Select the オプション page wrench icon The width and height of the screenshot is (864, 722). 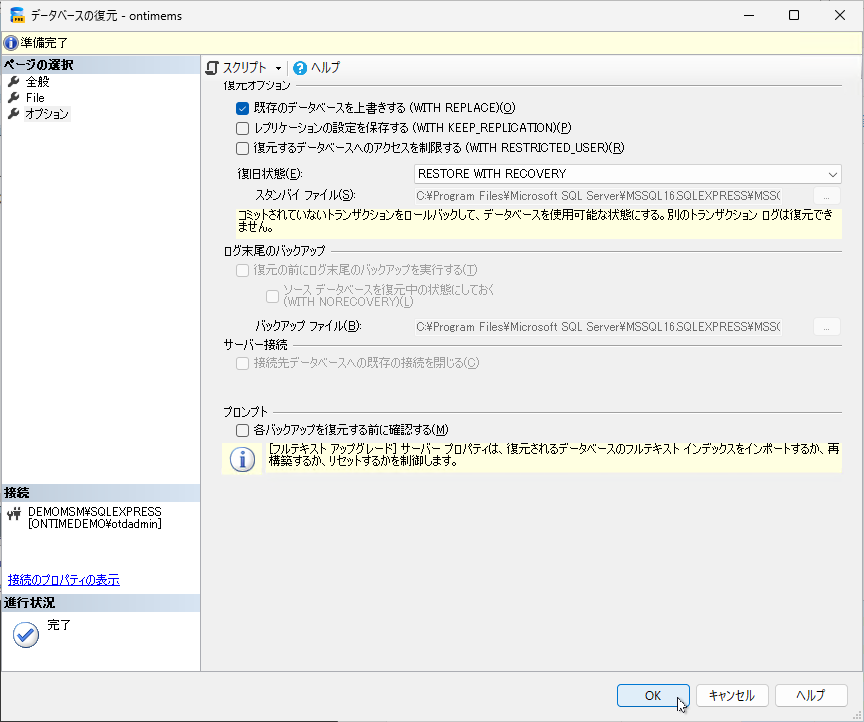tap(14, 114)
